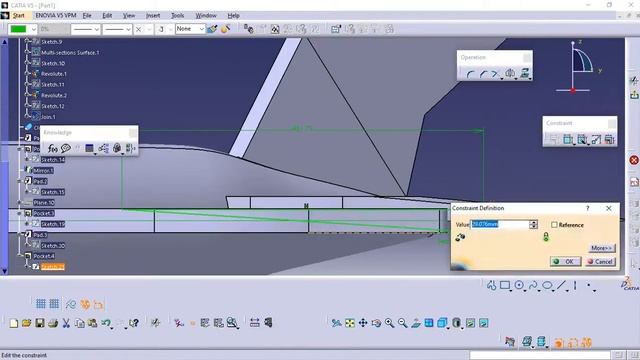Select the Rectangle sketch tool
640x360 pixels.
point(505,286)
